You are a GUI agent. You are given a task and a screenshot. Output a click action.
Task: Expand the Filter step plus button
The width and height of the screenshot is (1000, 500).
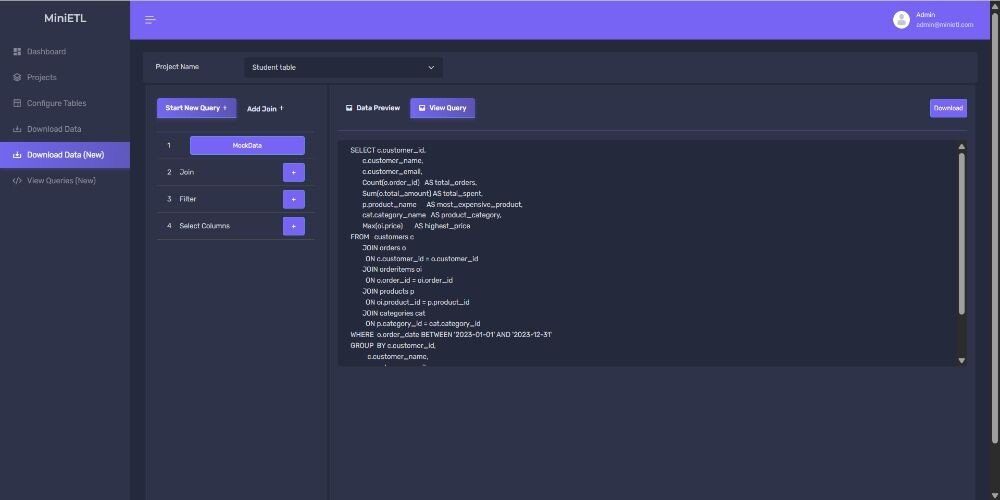click(293, 199)
